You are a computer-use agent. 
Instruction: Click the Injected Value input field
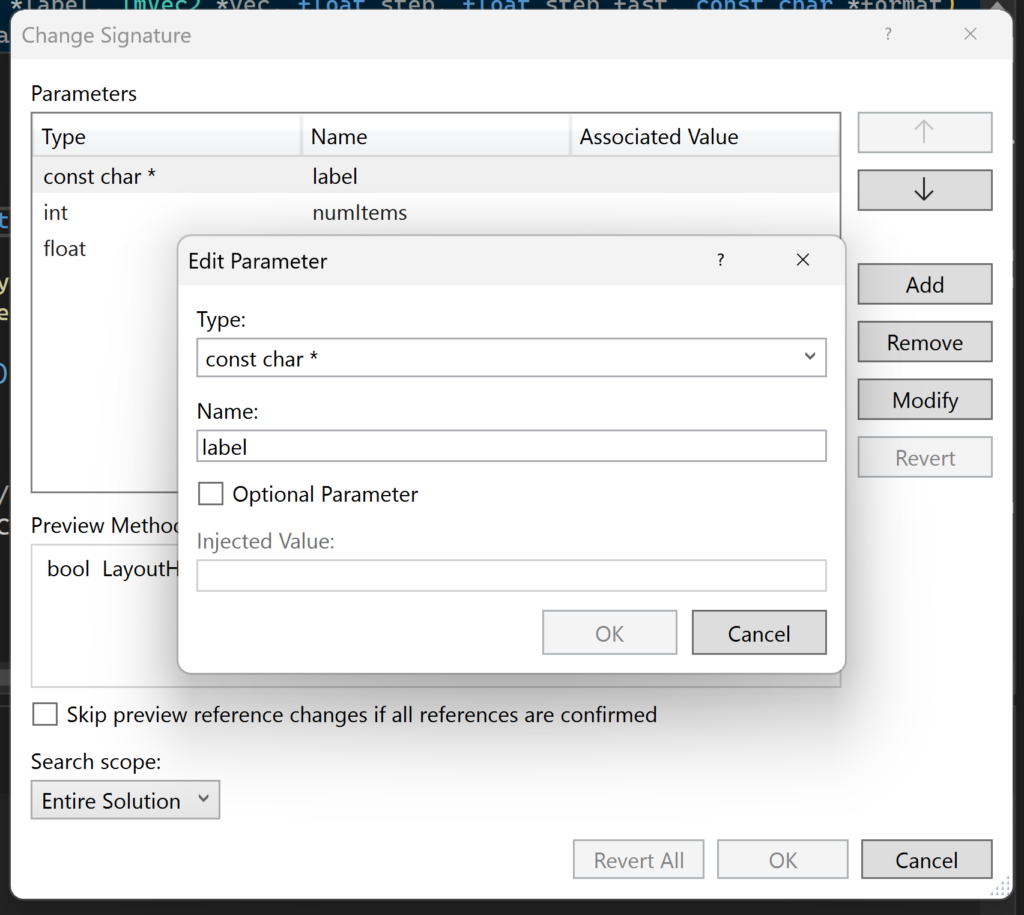click(511, 575)
